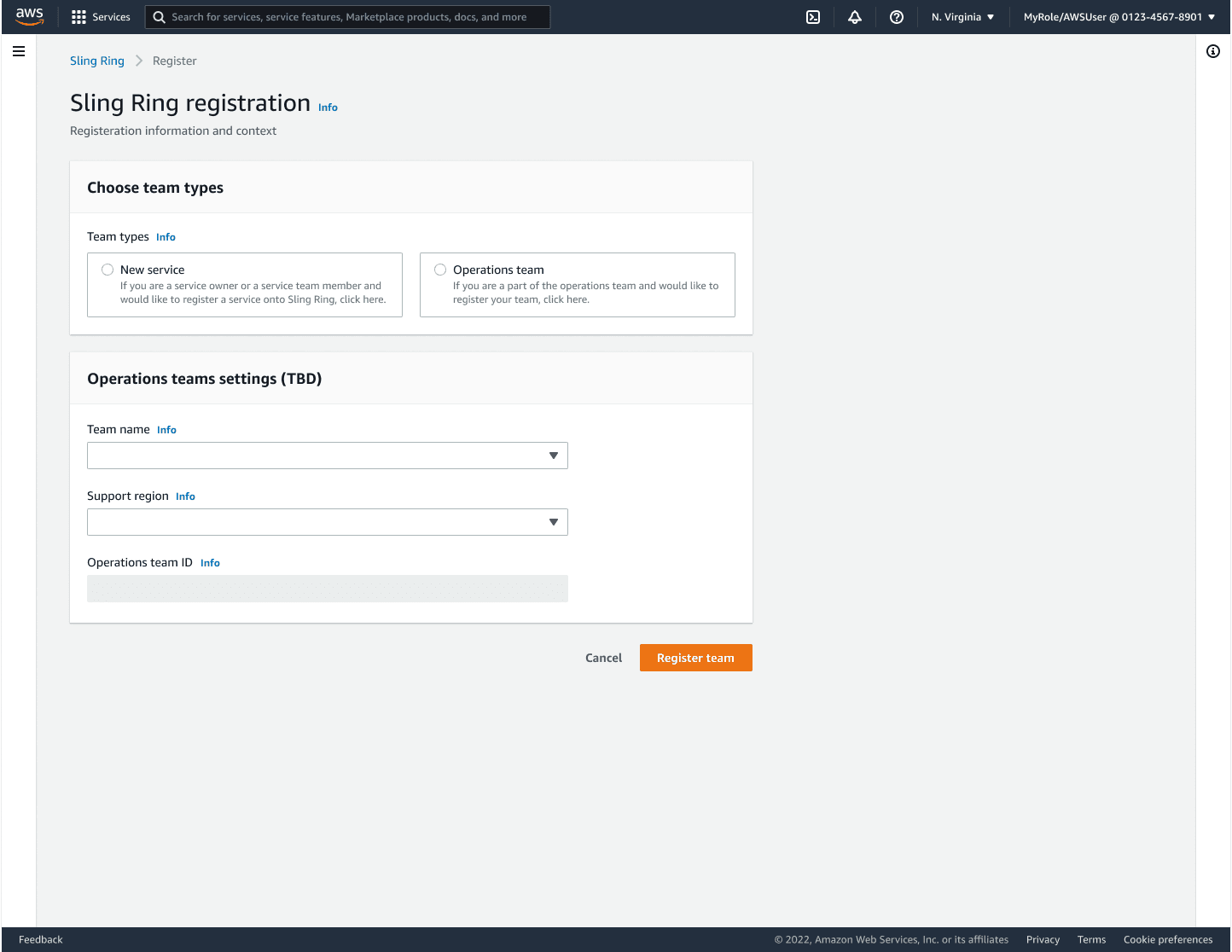
Task: Open the MyRole/AWSUser account dropdown
Action: (1119, 17)
